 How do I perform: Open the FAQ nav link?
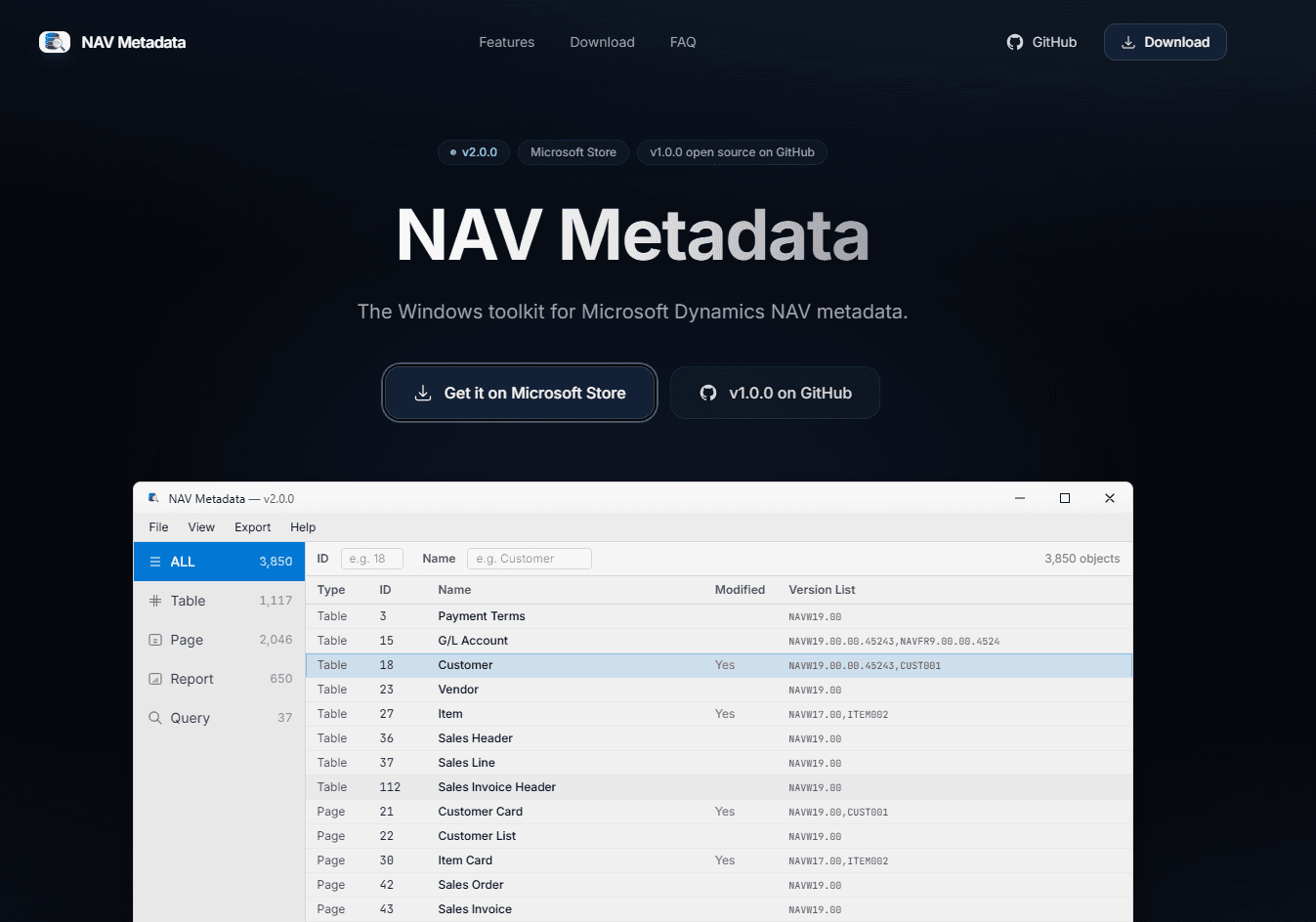(x=683, y=42)
